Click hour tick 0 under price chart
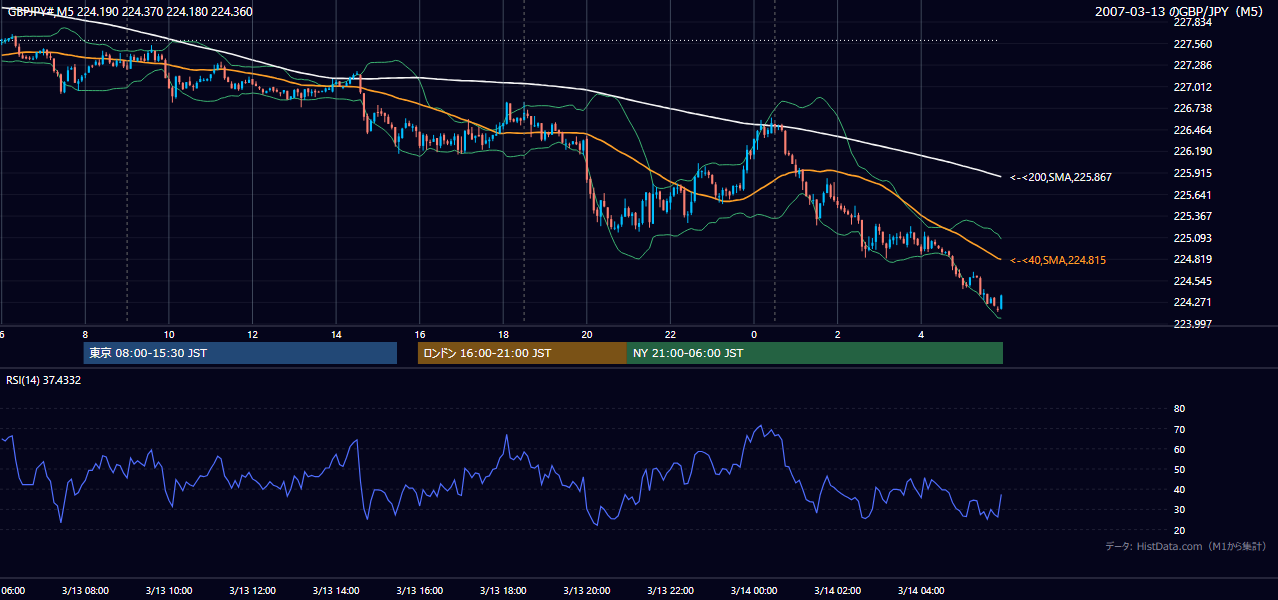 [753, 334]
